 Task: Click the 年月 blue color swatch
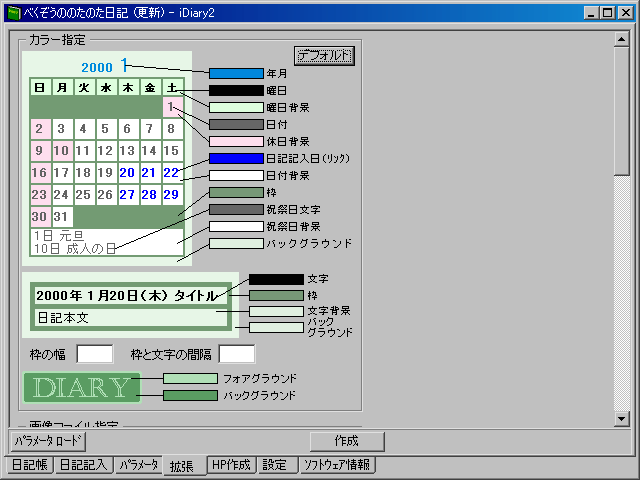click(x=236, y=73)
